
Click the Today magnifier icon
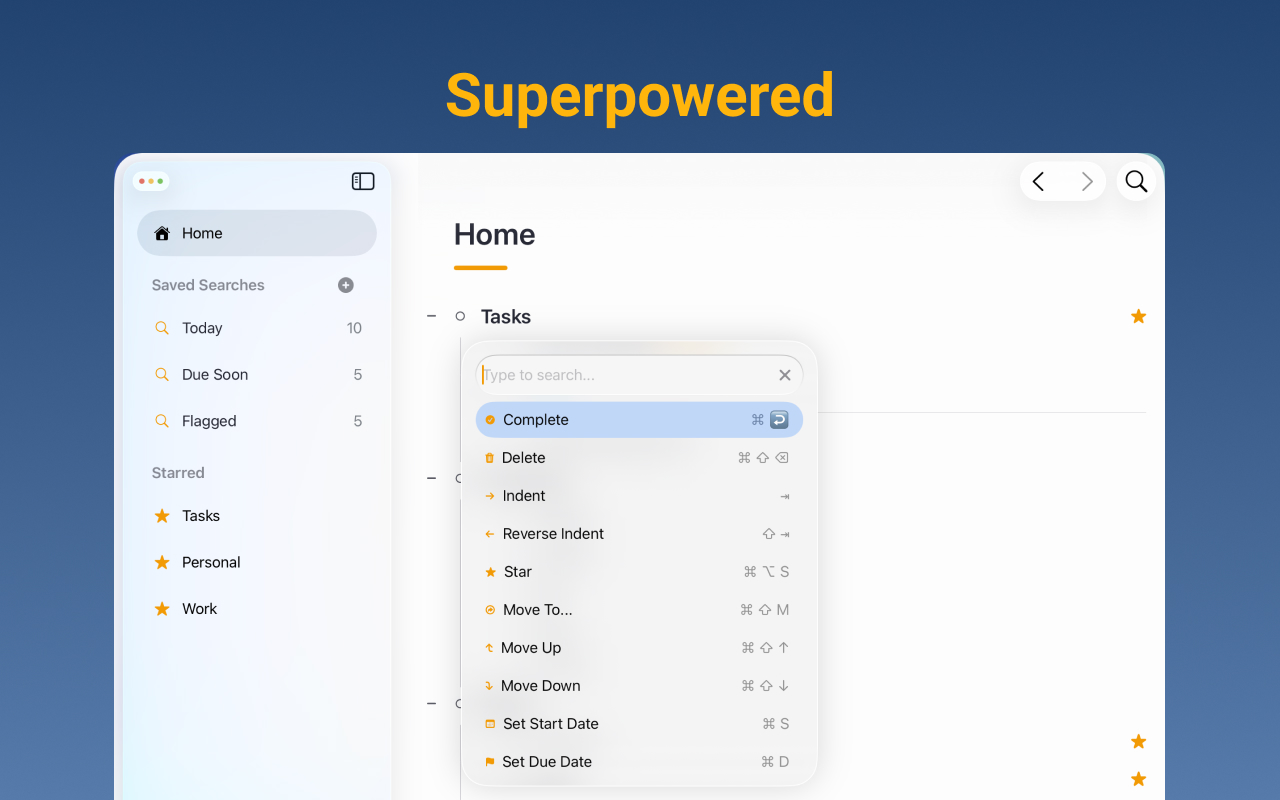162,328
